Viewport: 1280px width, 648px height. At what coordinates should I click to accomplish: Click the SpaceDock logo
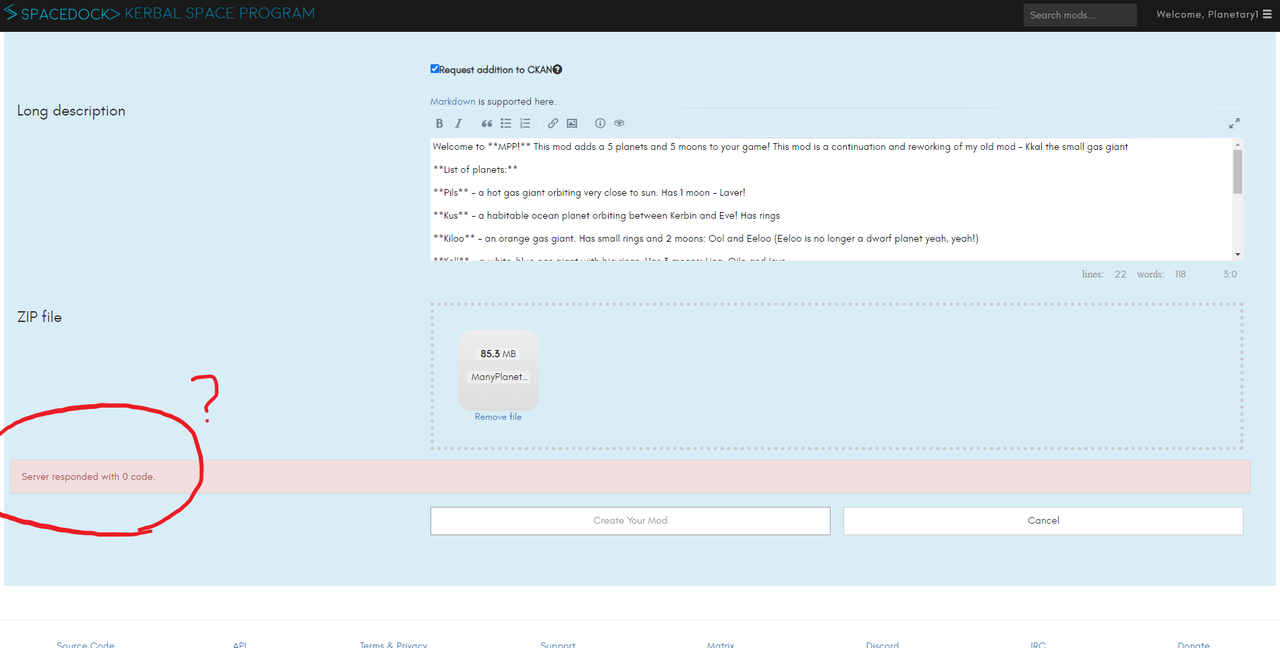[x=62, y=14]
